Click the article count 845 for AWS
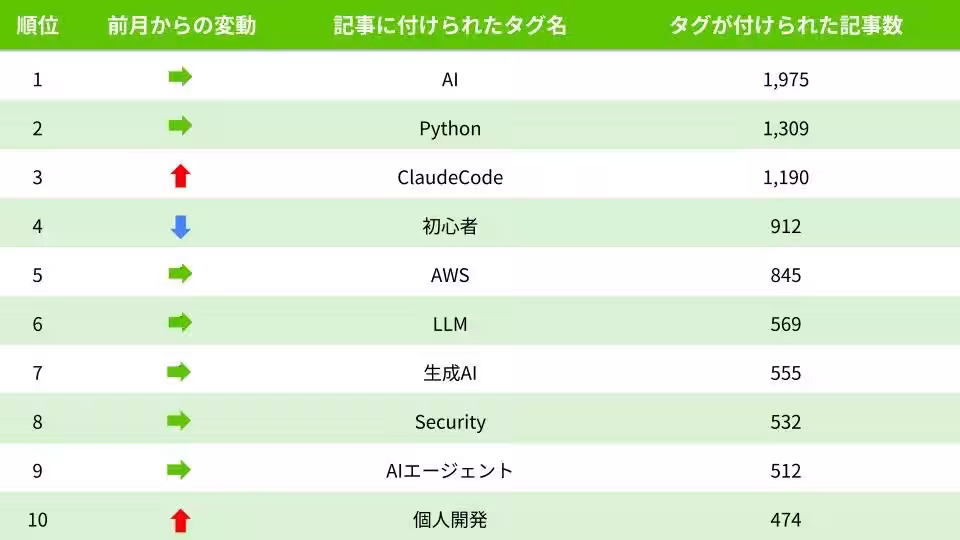Screen dimensions: 960x540 click(x=785, y=275)
